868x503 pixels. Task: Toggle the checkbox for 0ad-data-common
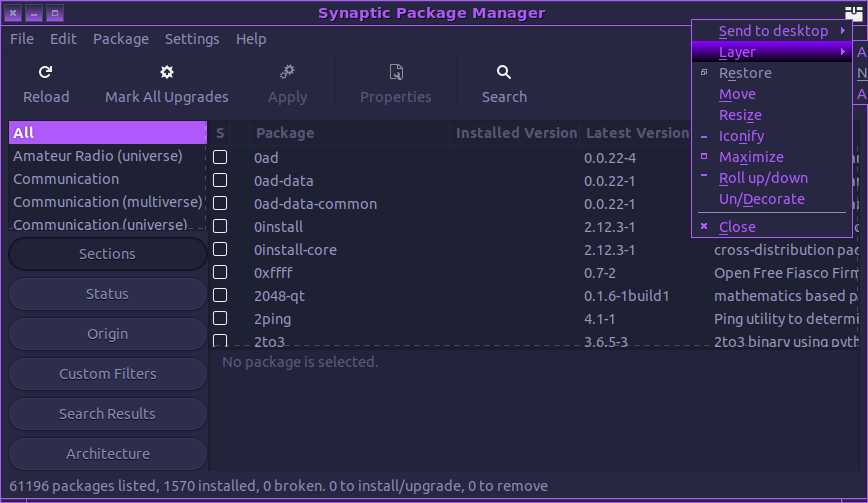pos(220,203)
